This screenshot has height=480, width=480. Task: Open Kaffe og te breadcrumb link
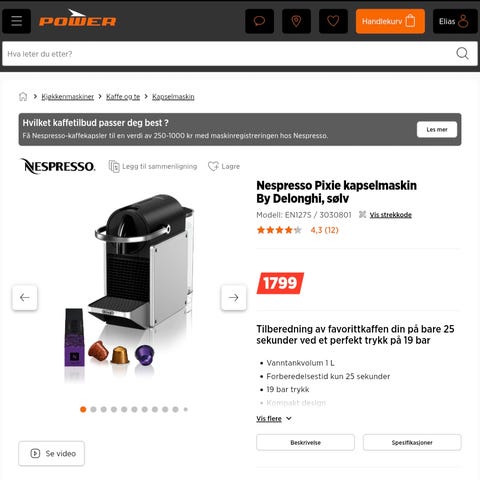[123, 97]
